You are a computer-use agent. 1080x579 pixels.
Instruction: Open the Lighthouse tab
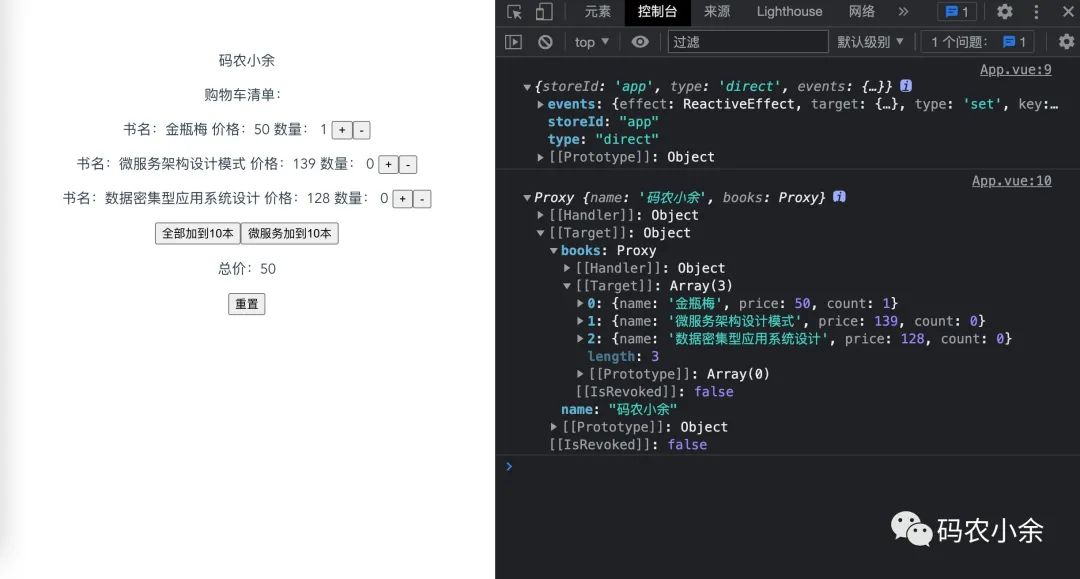(789, 12)
